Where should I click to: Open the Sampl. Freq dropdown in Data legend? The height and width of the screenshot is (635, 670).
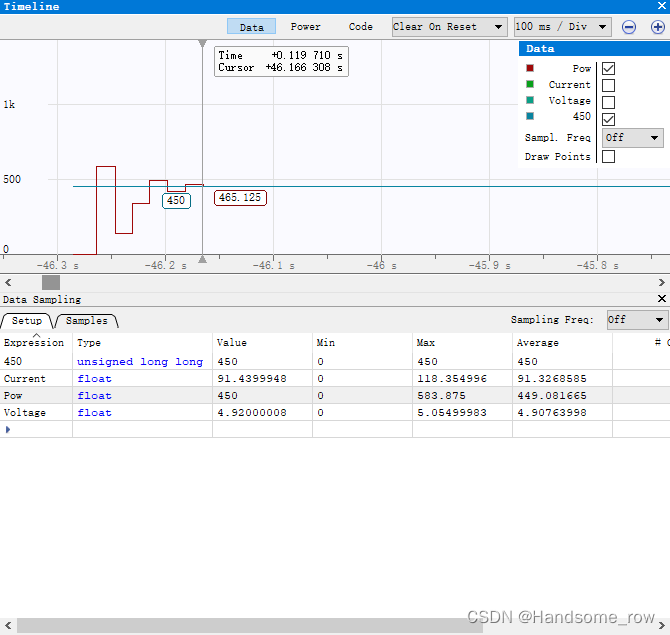[x=632, y=138]
